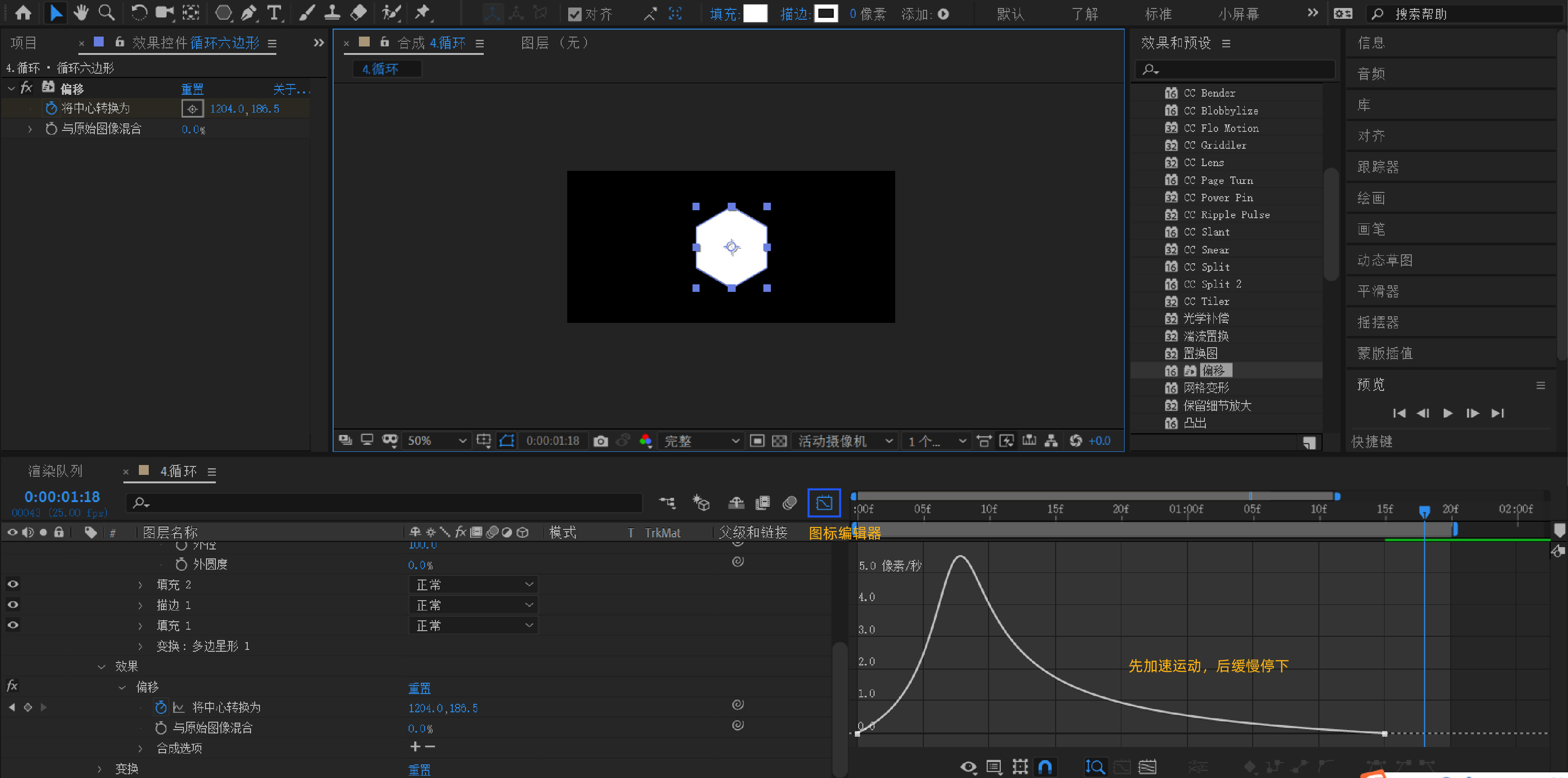Expand the 合成选项 group
The image size is (1568, 778).
140,749
